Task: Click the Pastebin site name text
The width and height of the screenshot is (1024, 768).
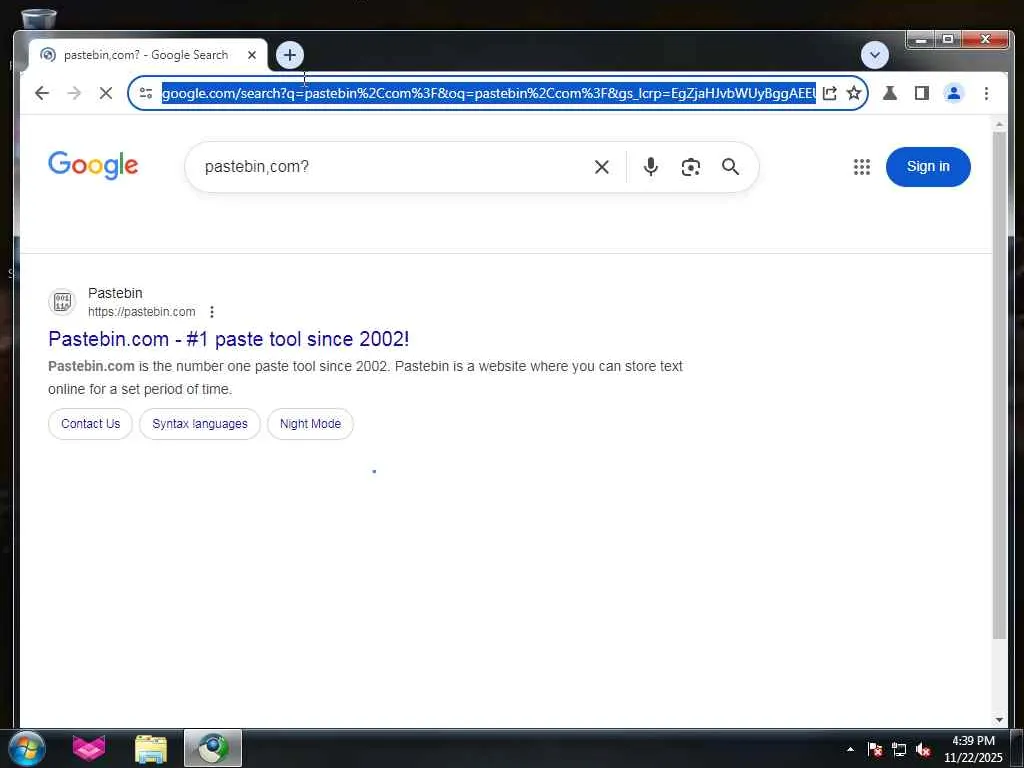Action: [x=115, y=293]
